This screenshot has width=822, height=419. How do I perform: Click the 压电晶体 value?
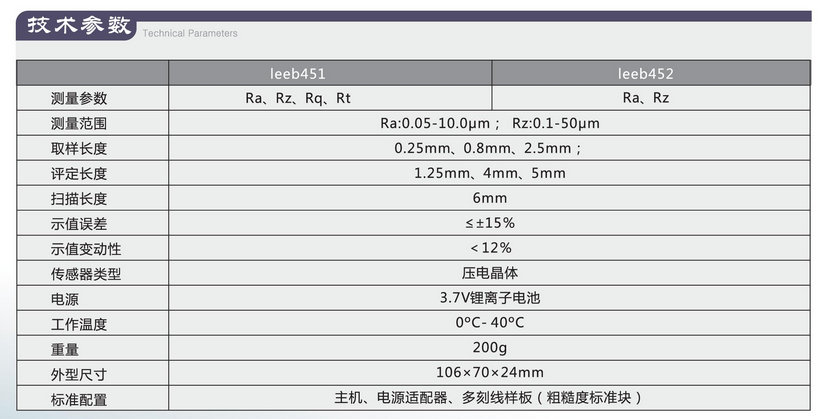pyautogui.click(x=490, y=273)
